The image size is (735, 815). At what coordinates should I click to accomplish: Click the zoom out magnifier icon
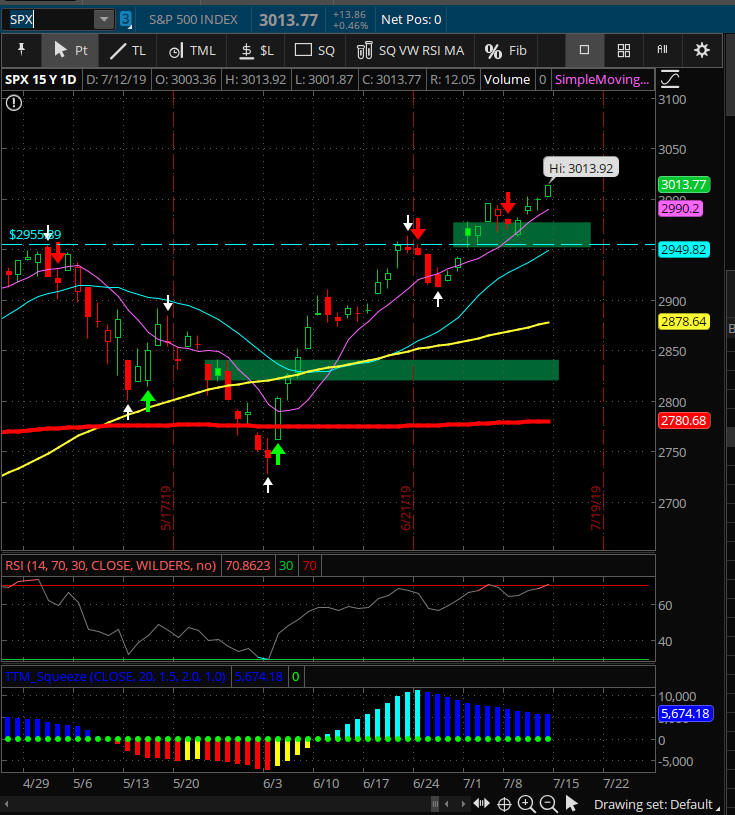point(547,804)
